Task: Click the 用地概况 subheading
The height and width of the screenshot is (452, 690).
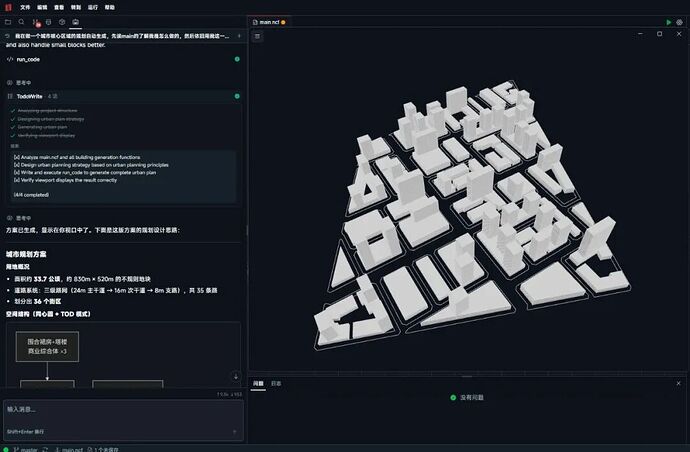Action: (18, 267)
